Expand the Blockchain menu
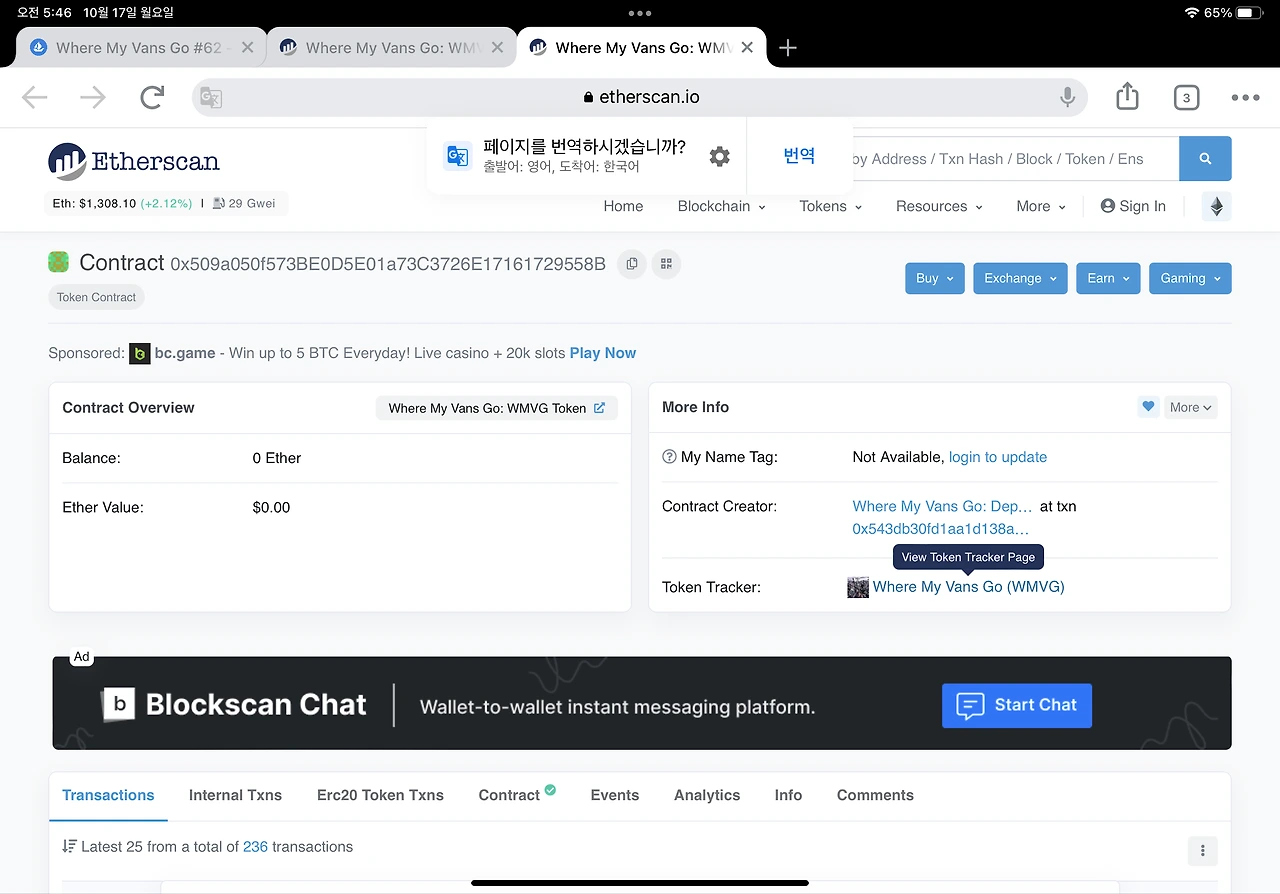Screen dimensions: 1280x894 722,206
